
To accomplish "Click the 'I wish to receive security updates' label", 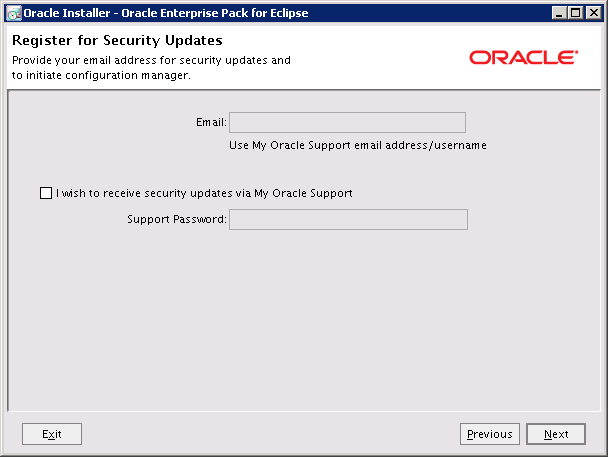I will tap(204, 194).
